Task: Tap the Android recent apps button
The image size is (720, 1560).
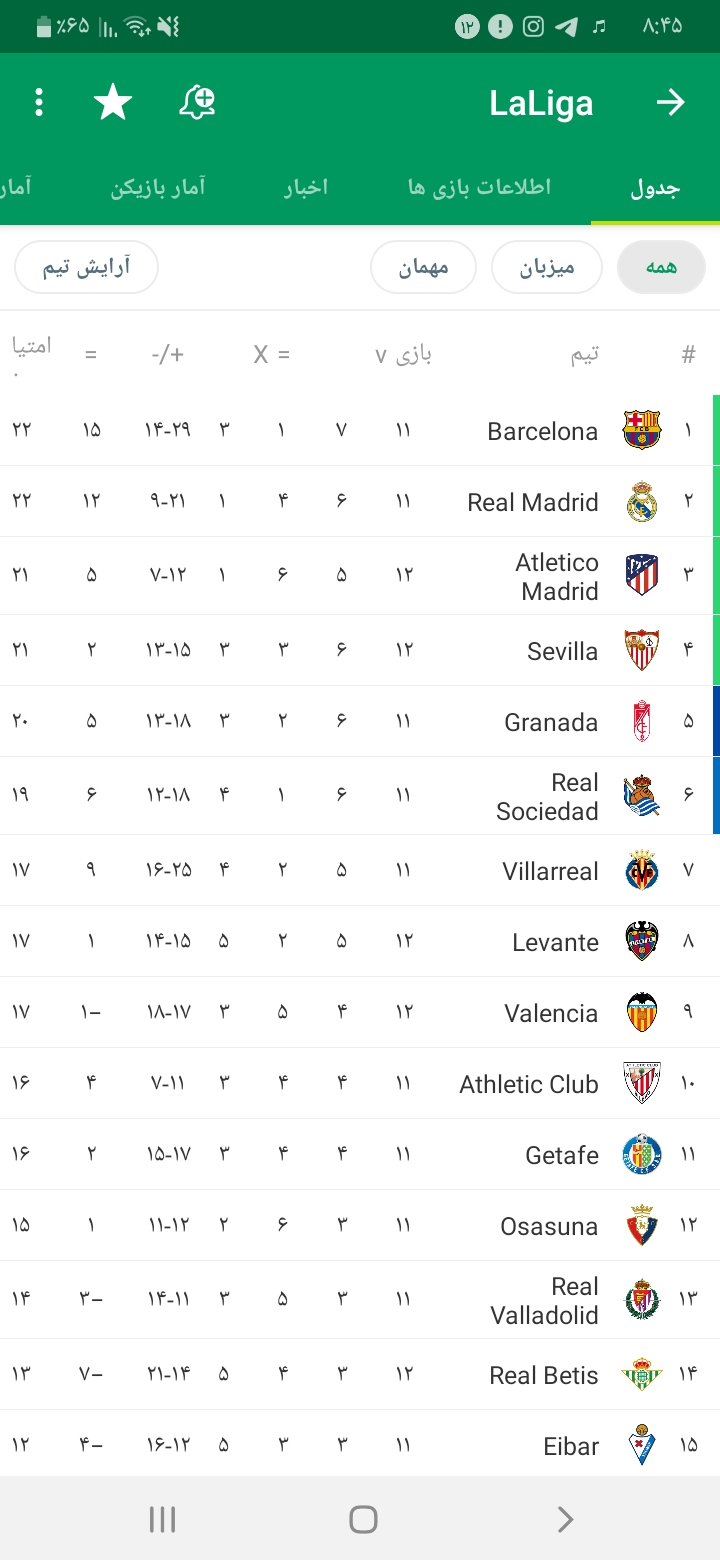Action: [x=162, y=1520]
